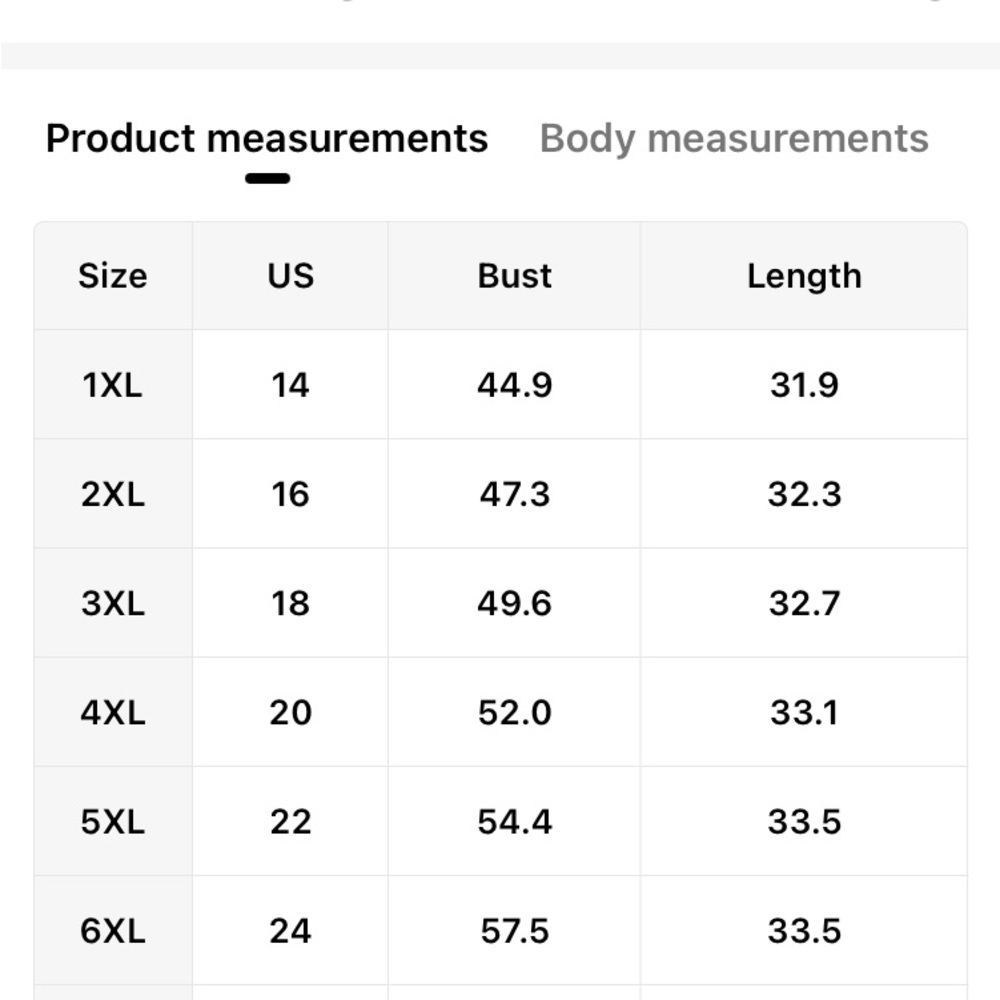Image resolution: width=1000 pixels, height=1000 pixels.
Task: Click the US size 22 cell
Action: pos(290,822)
